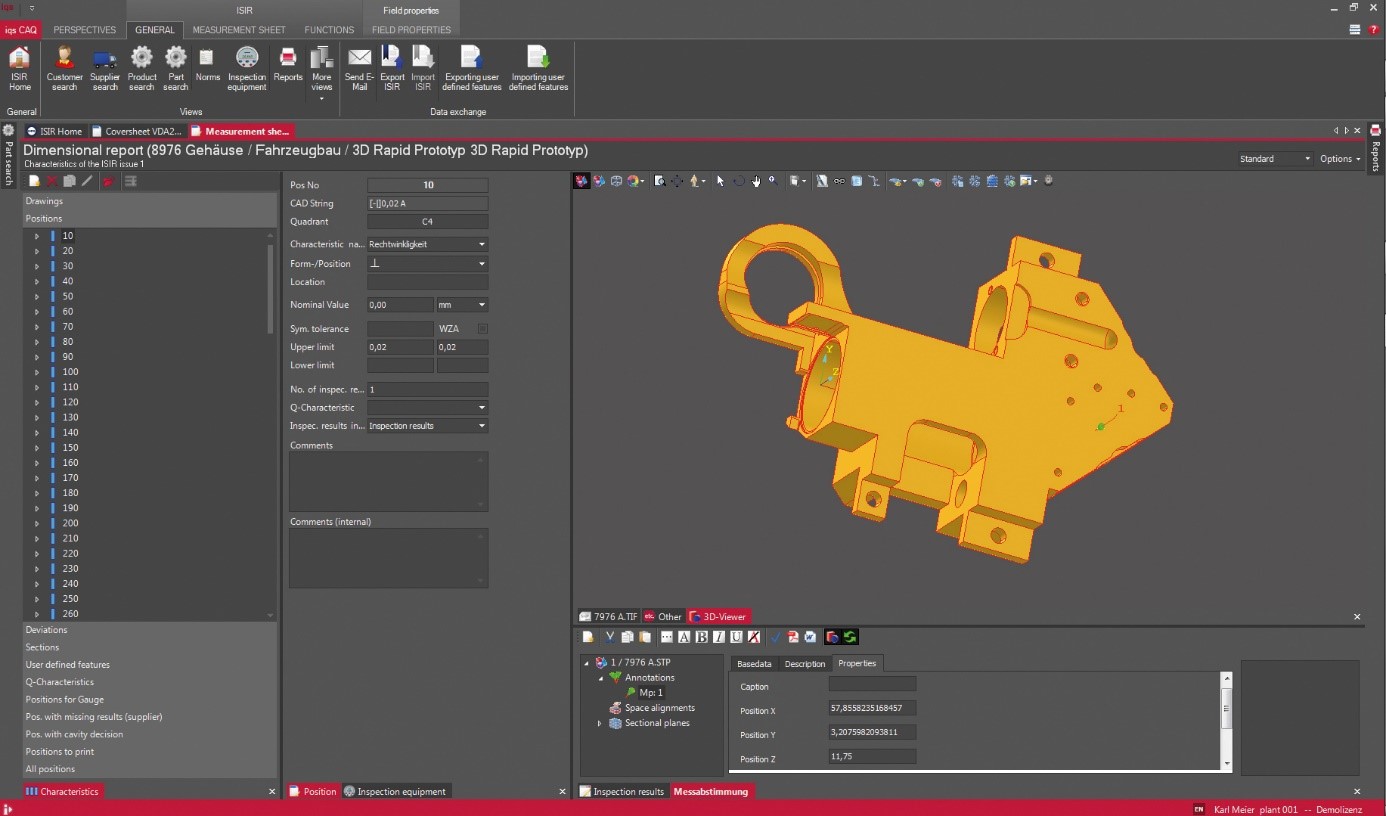The width and height of the screenshot is (1386, 816).
Task: Click the Options button
Action: [x=1339, y=159]
